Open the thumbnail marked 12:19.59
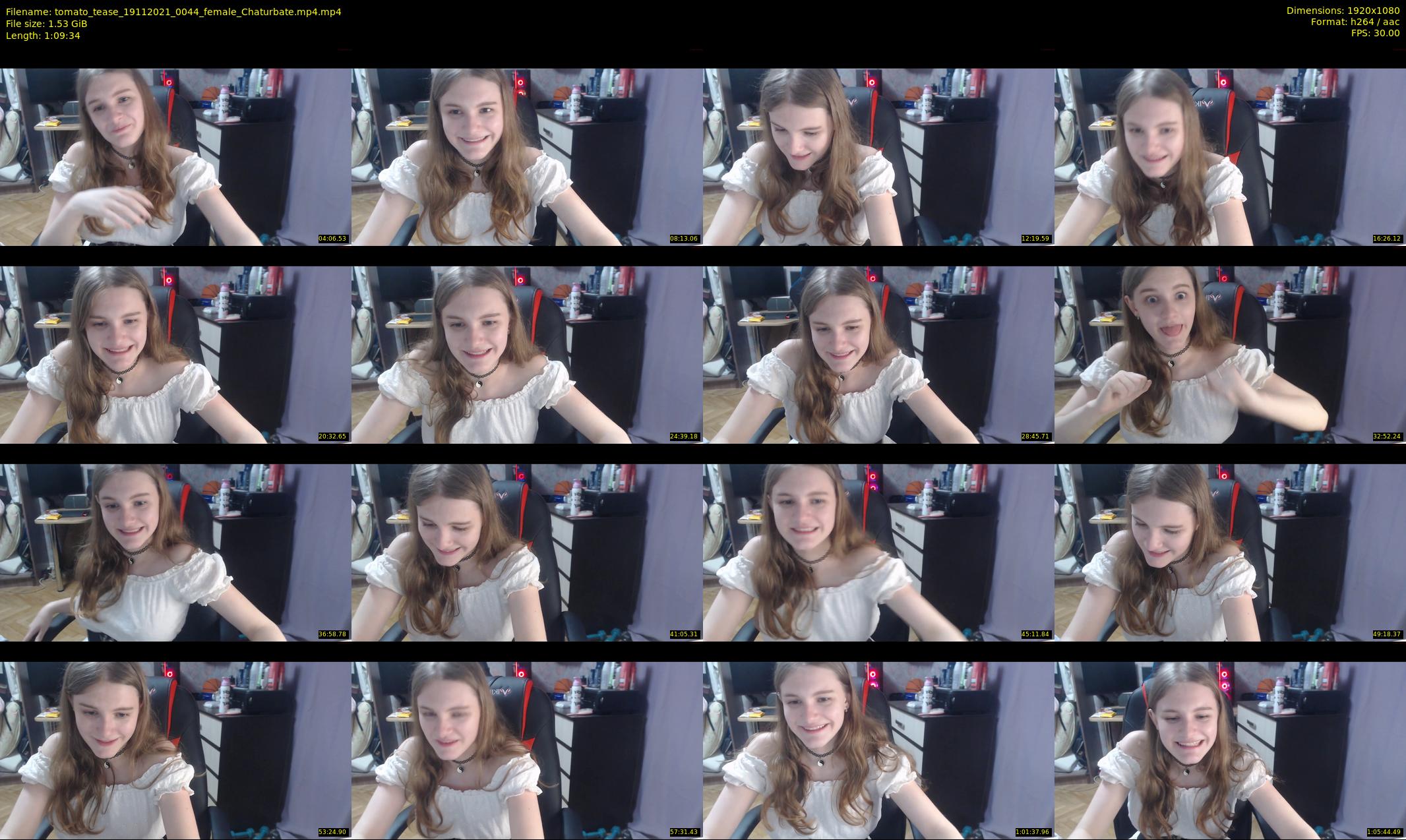The width and height of the screenshot is (1406, 840). click(x=878, y=157)
